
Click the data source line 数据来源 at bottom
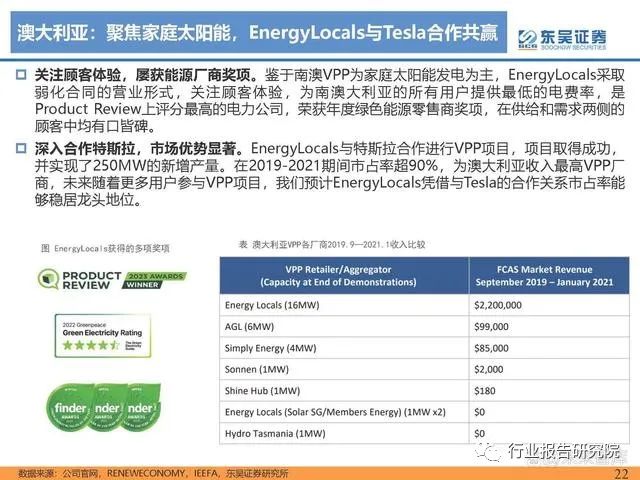point(153,473)
